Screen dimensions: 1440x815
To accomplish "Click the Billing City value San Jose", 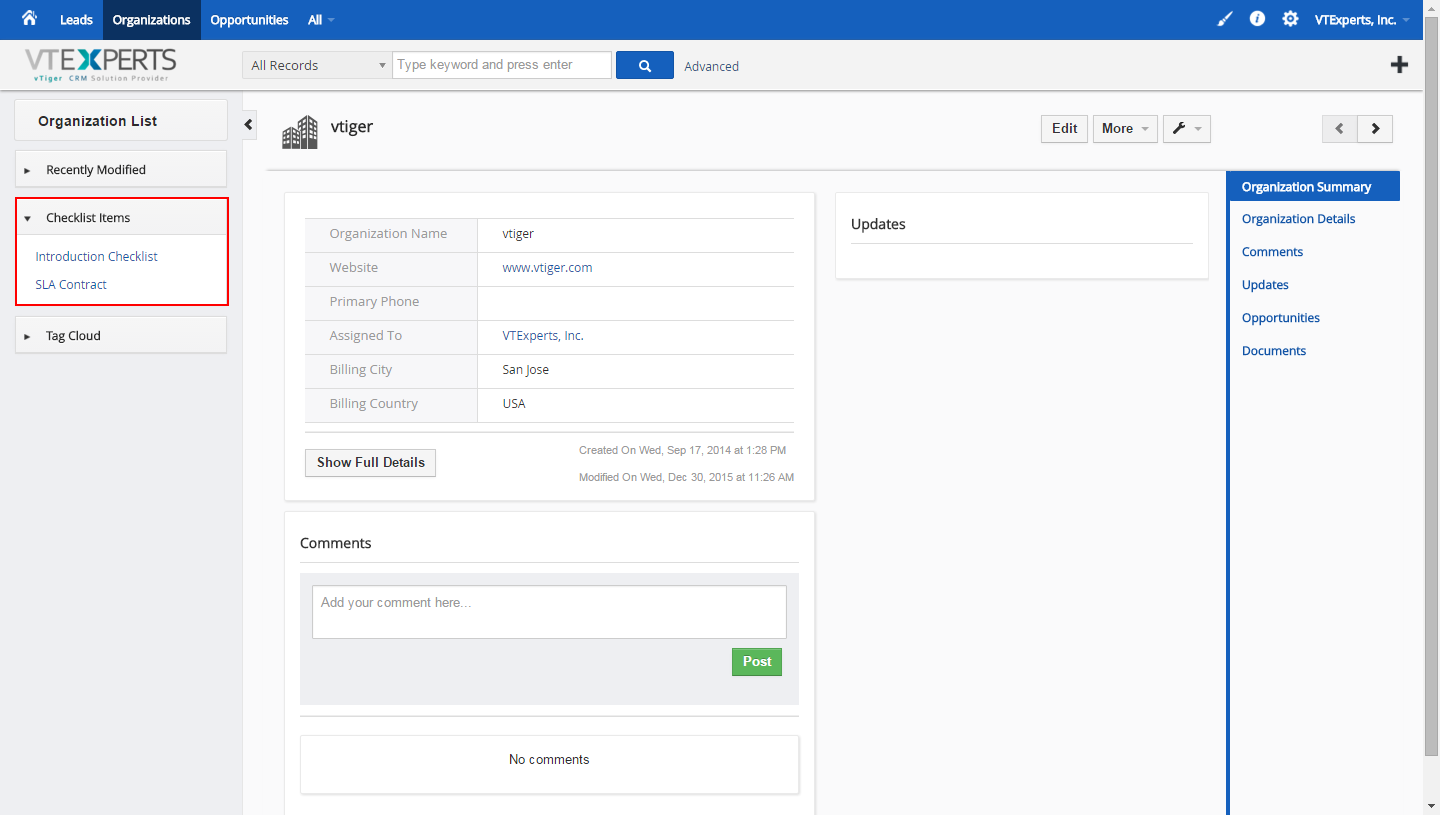I will click(x=525, y=369).
